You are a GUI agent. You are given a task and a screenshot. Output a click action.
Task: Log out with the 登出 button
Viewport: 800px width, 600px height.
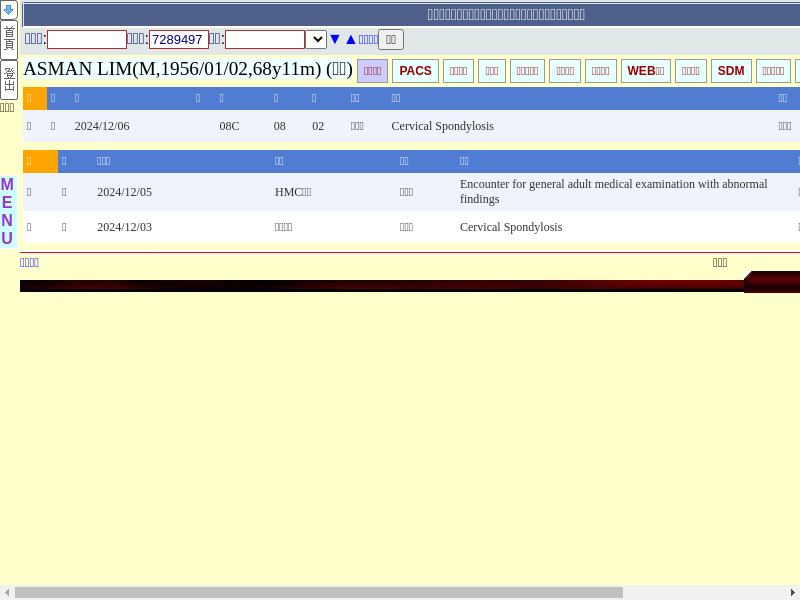coord(9,80)
